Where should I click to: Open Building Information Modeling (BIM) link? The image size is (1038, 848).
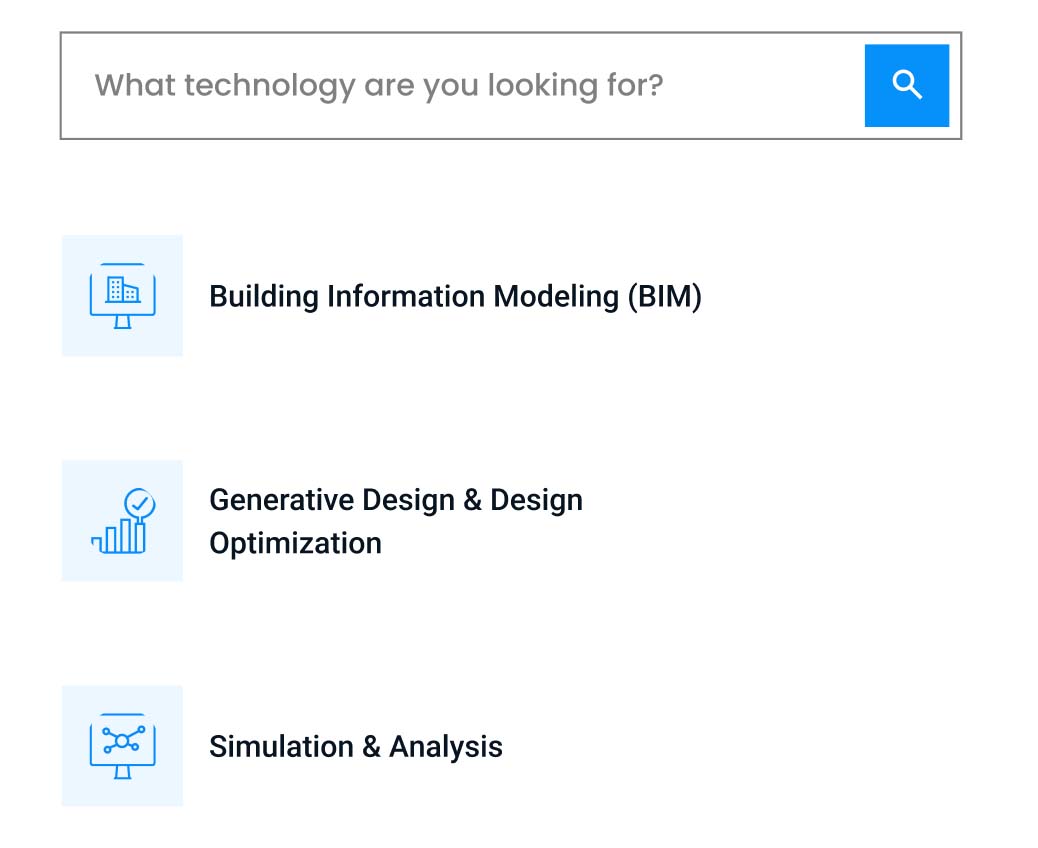[x=455, y=297]
